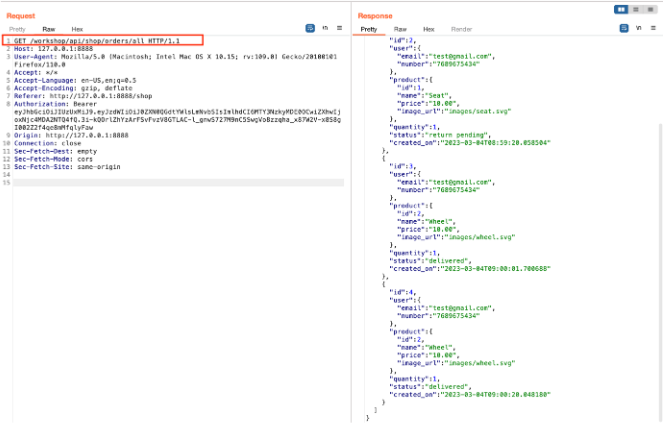
Task: Click the "id":3 response line
Action: (x=403, y=166)
